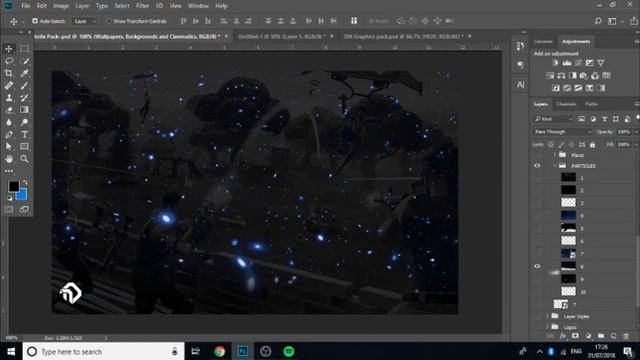Show the Flares group
Image resolution: width=640 pixels, height=360 pixels.
tap(537, 155)
